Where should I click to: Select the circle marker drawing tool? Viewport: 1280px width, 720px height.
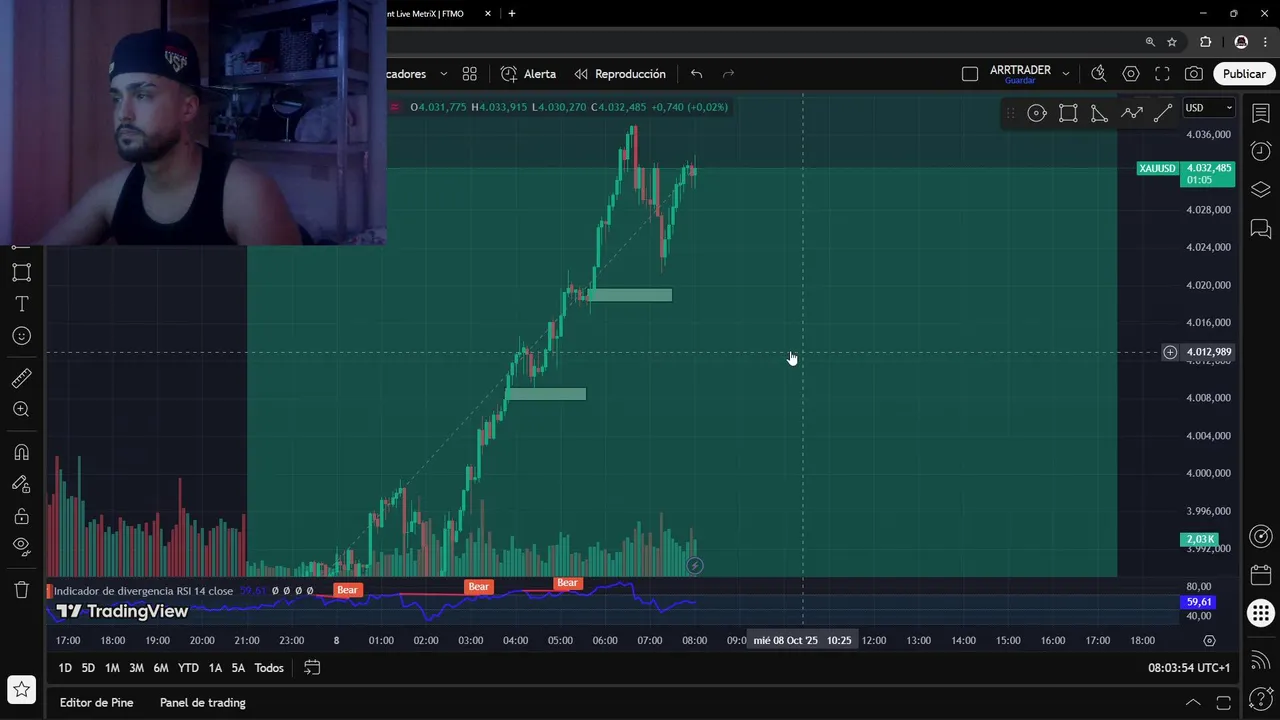[x=1037, y=113]
